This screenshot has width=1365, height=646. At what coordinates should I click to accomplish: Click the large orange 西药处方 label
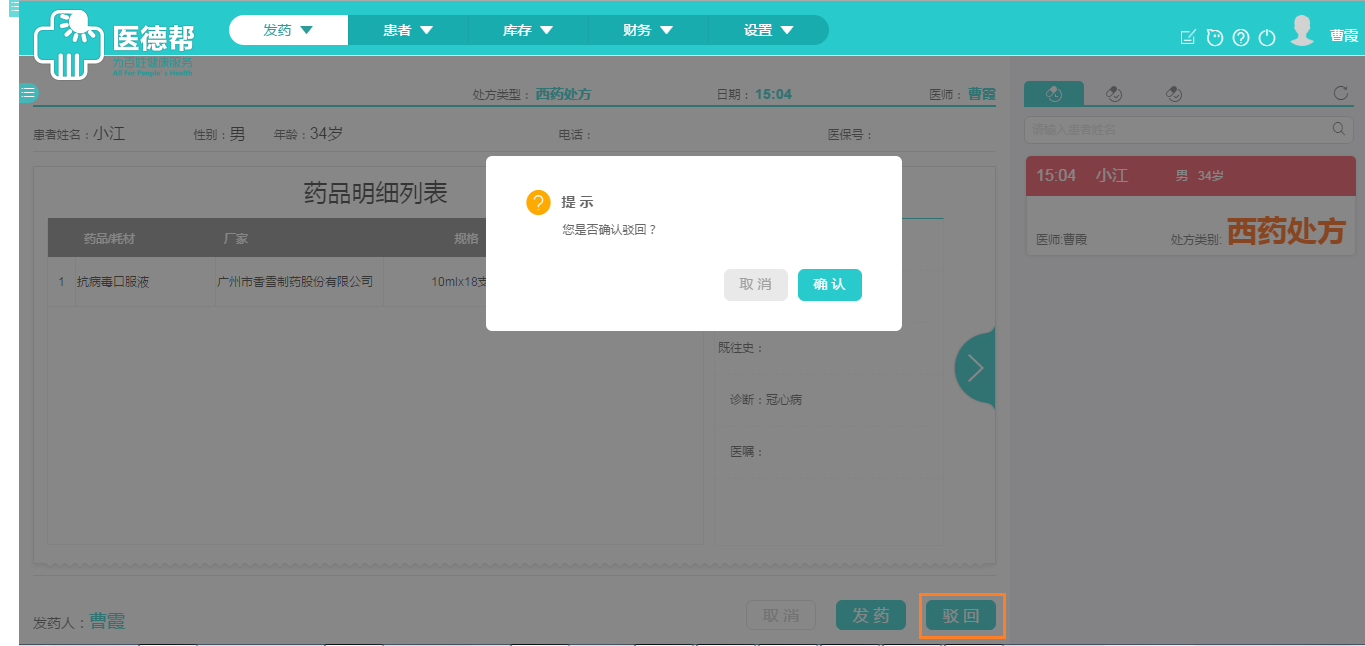[x=1286, y=231]
